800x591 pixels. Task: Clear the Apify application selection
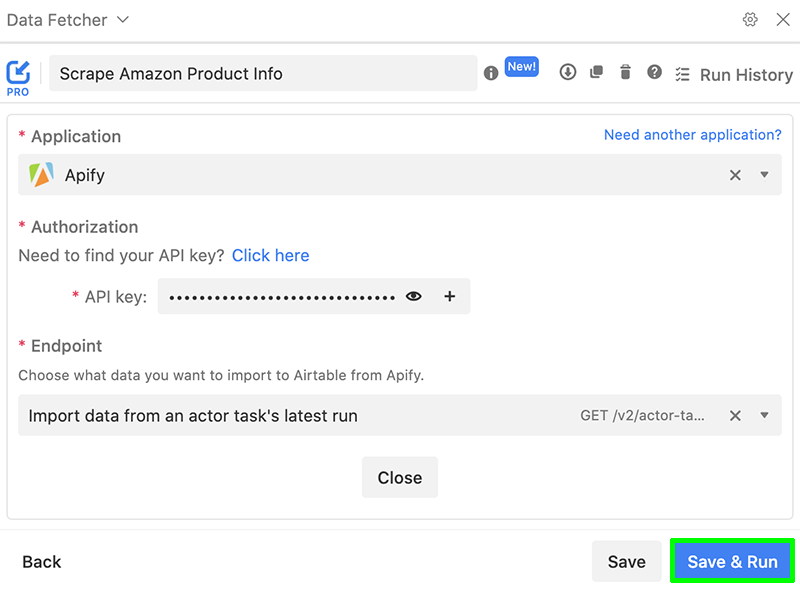click(735, 175)
